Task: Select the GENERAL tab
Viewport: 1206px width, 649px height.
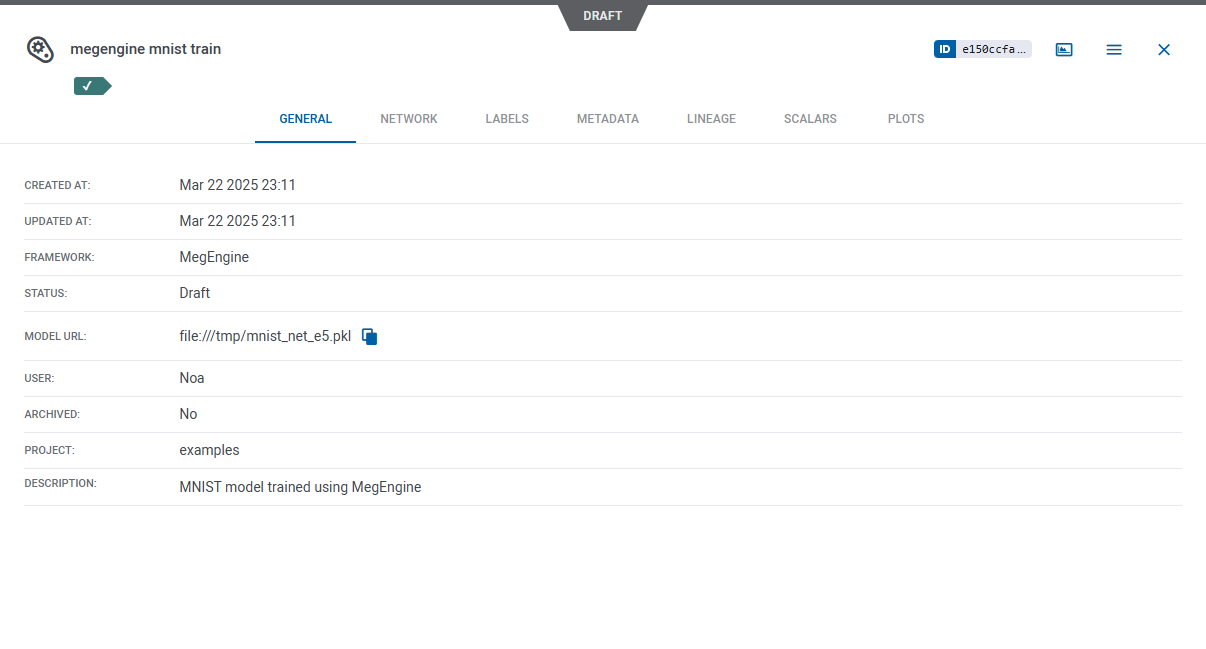Action: tap(305, 118)
